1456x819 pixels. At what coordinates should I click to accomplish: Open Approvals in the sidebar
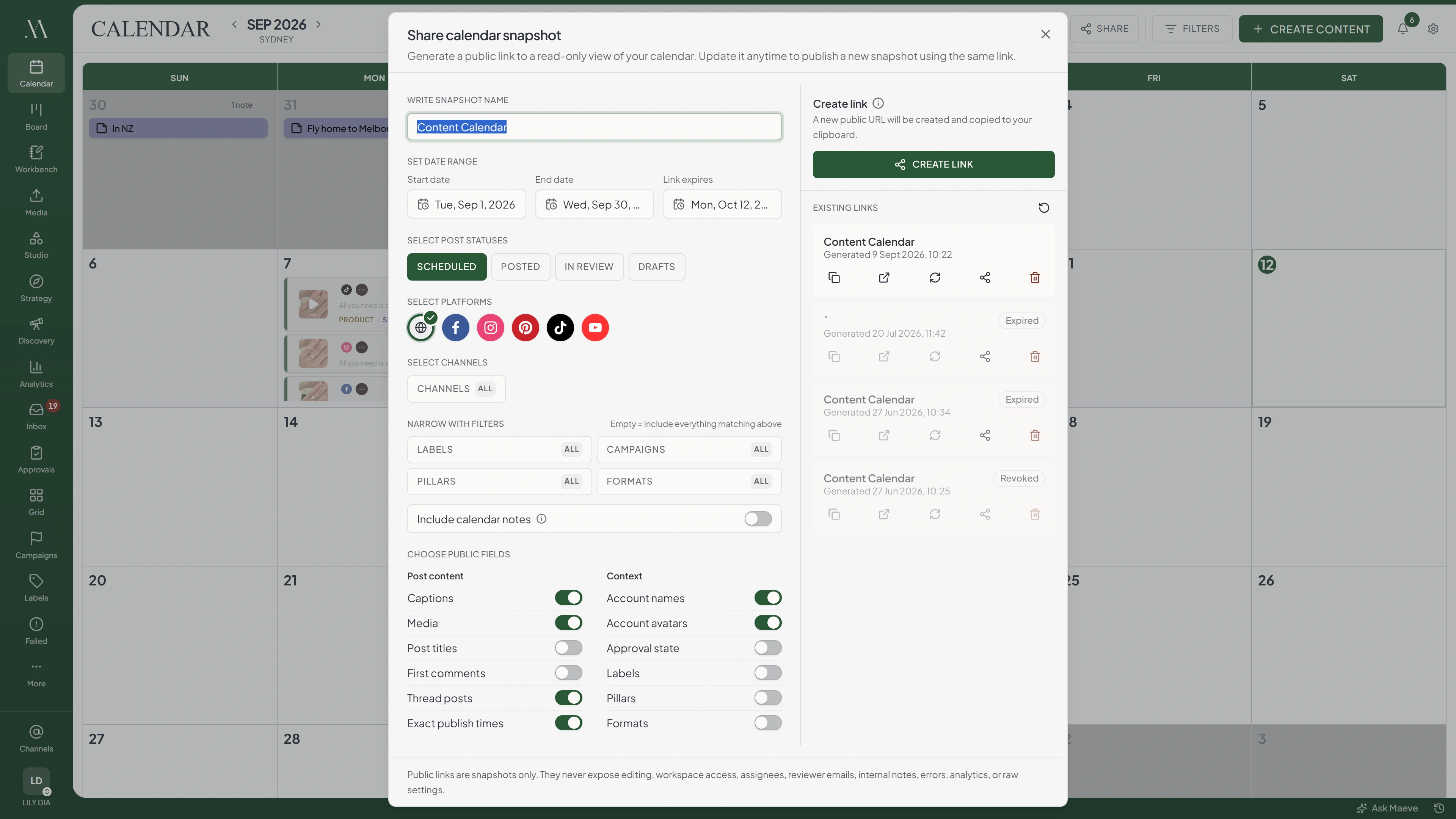tap(36, 460)
